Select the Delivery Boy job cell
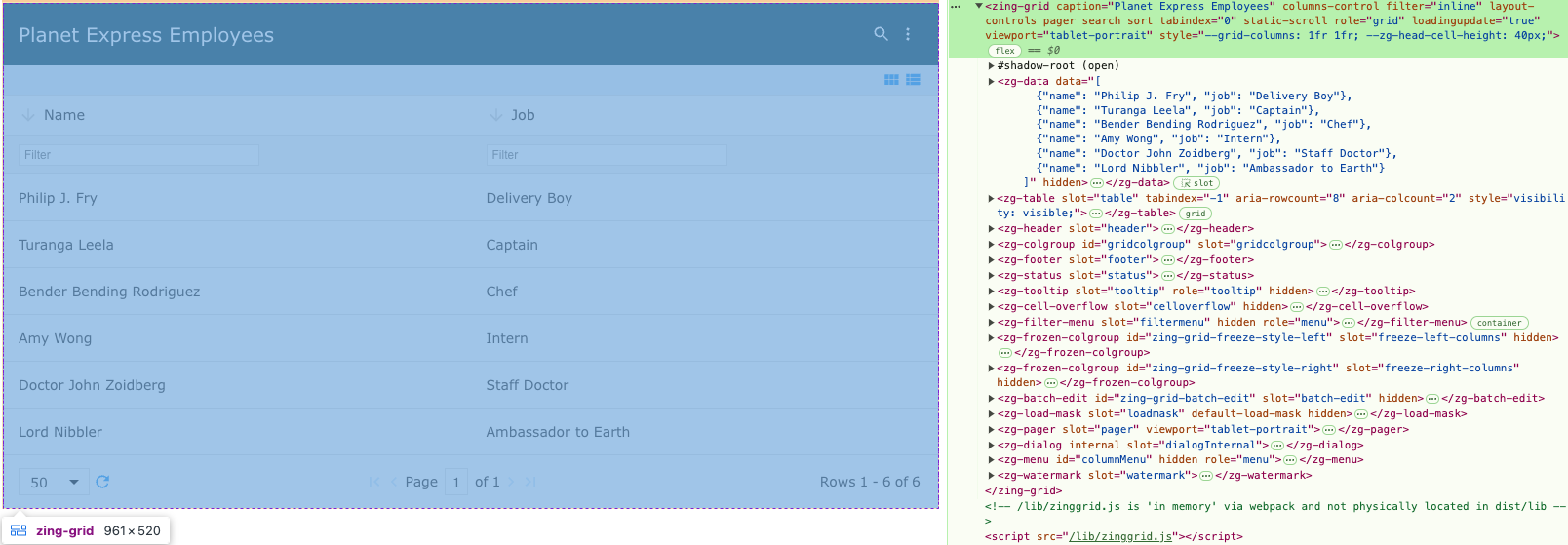 pyautogui.click(x=704, y=198)
